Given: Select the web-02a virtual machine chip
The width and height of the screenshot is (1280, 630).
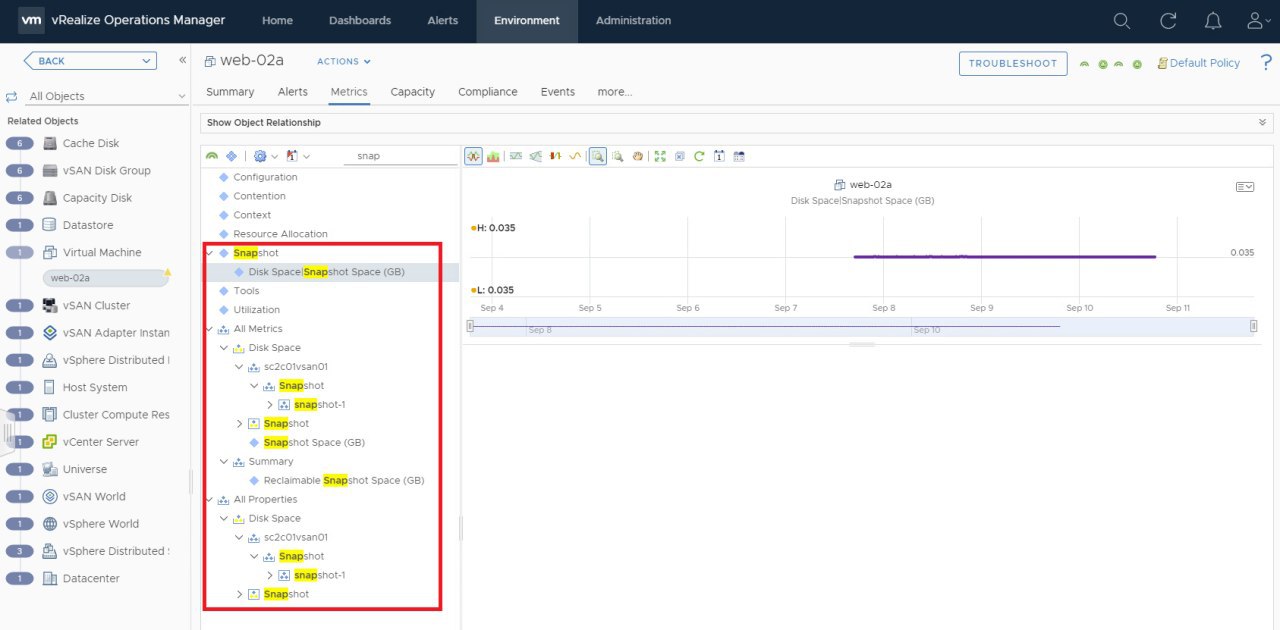Looking at the screenshot, I should [x=106, y=278].
